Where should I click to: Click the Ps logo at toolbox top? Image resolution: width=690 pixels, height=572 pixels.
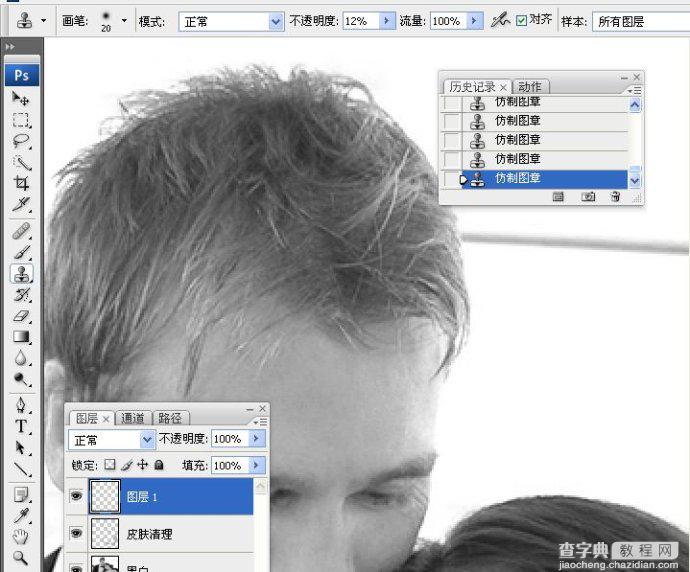(22, 75)
